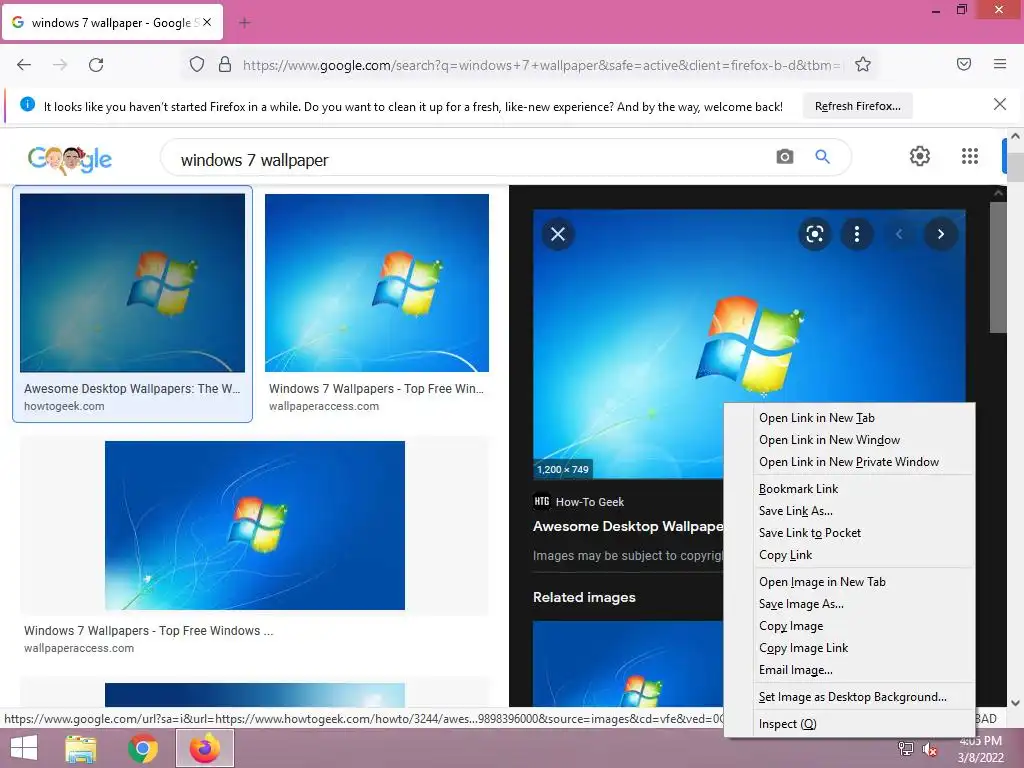Choose Copy Link menu entry

tap(785, 555)
